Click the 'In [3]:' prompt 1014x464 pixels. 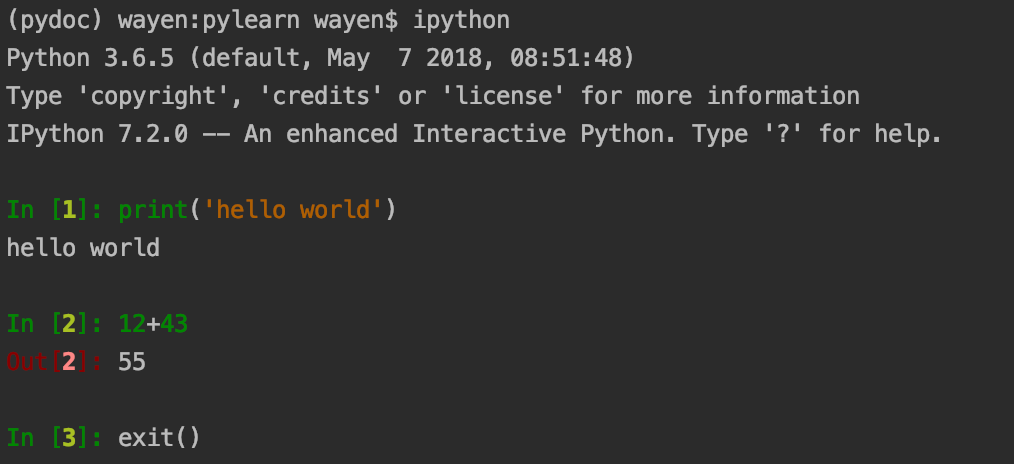pos(54,438)
